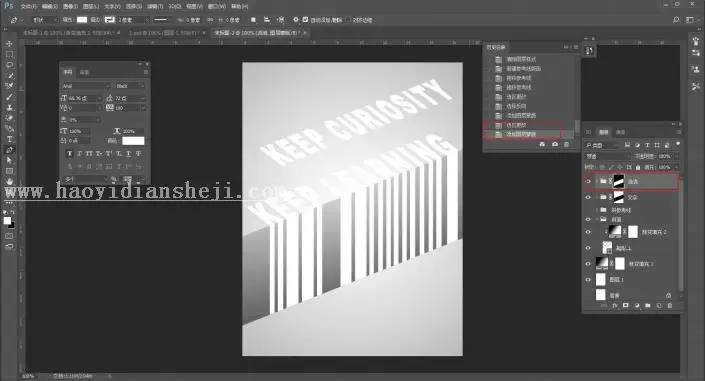Viewport: 705px width, 381px height.
Task: Open the search icon in options bar
Action: pos(675,20)
